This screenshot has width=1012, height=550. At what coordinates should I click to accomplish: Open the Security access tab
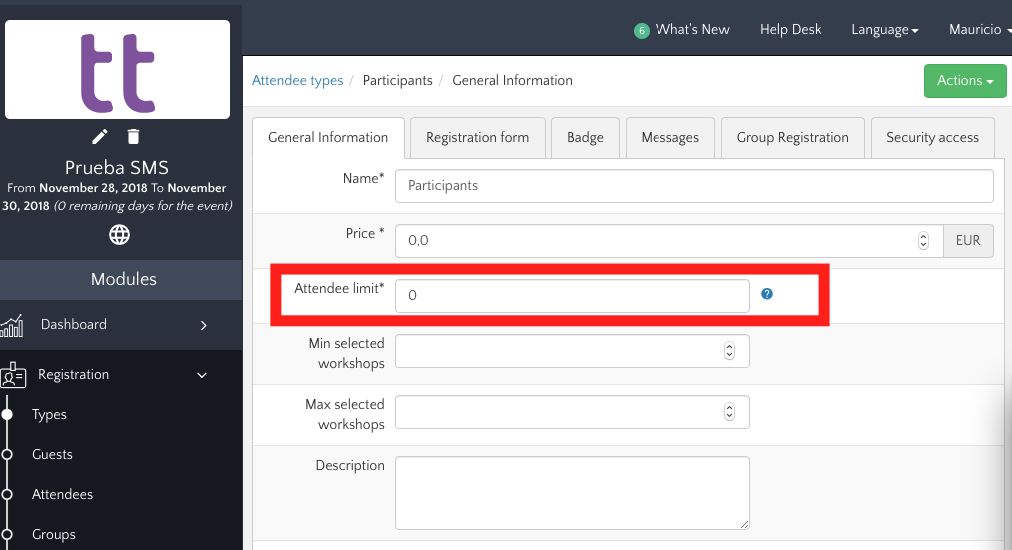932,138
